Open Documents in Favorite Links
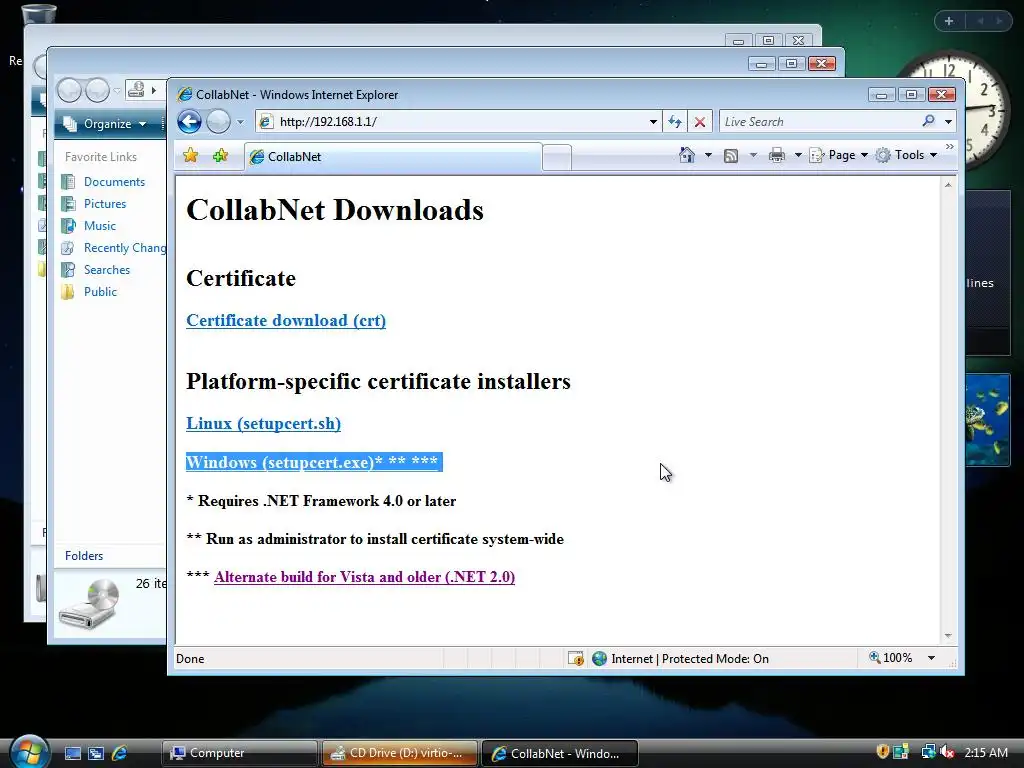Image resolution: width=1024 pixels, height=768 pixels. click(114, 182)
